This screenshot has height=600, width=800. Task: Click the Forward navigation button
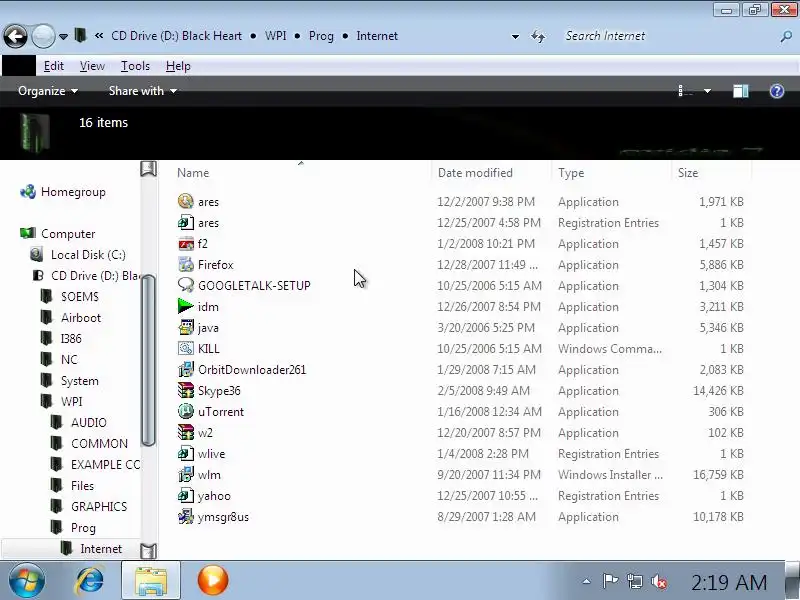click(x=43, y=36)
